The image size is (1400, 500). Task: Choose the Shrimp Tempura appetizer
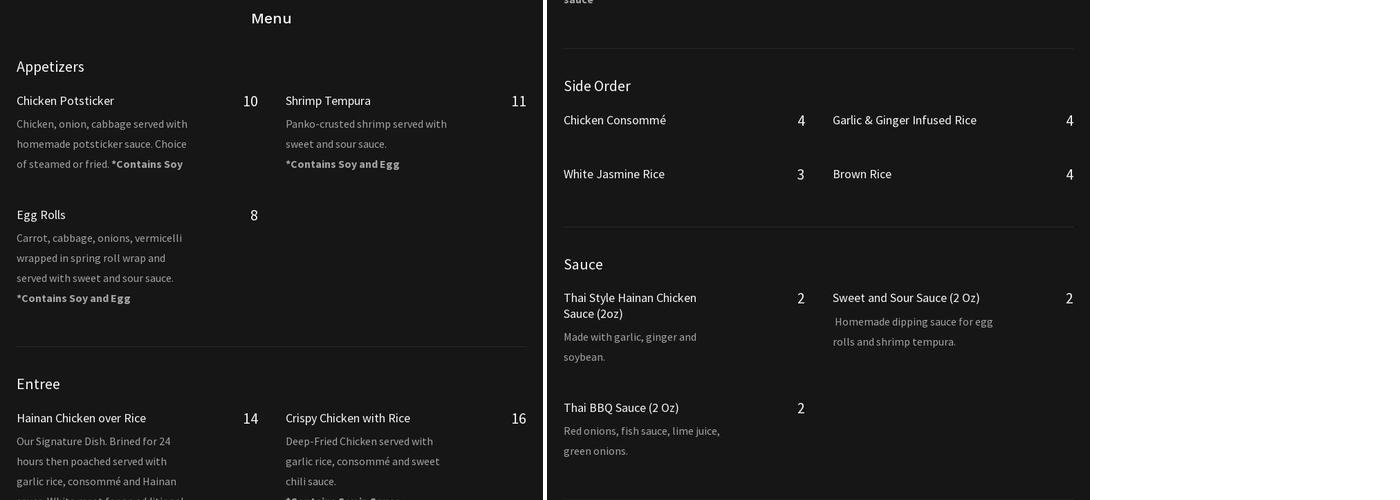point(328,101)
